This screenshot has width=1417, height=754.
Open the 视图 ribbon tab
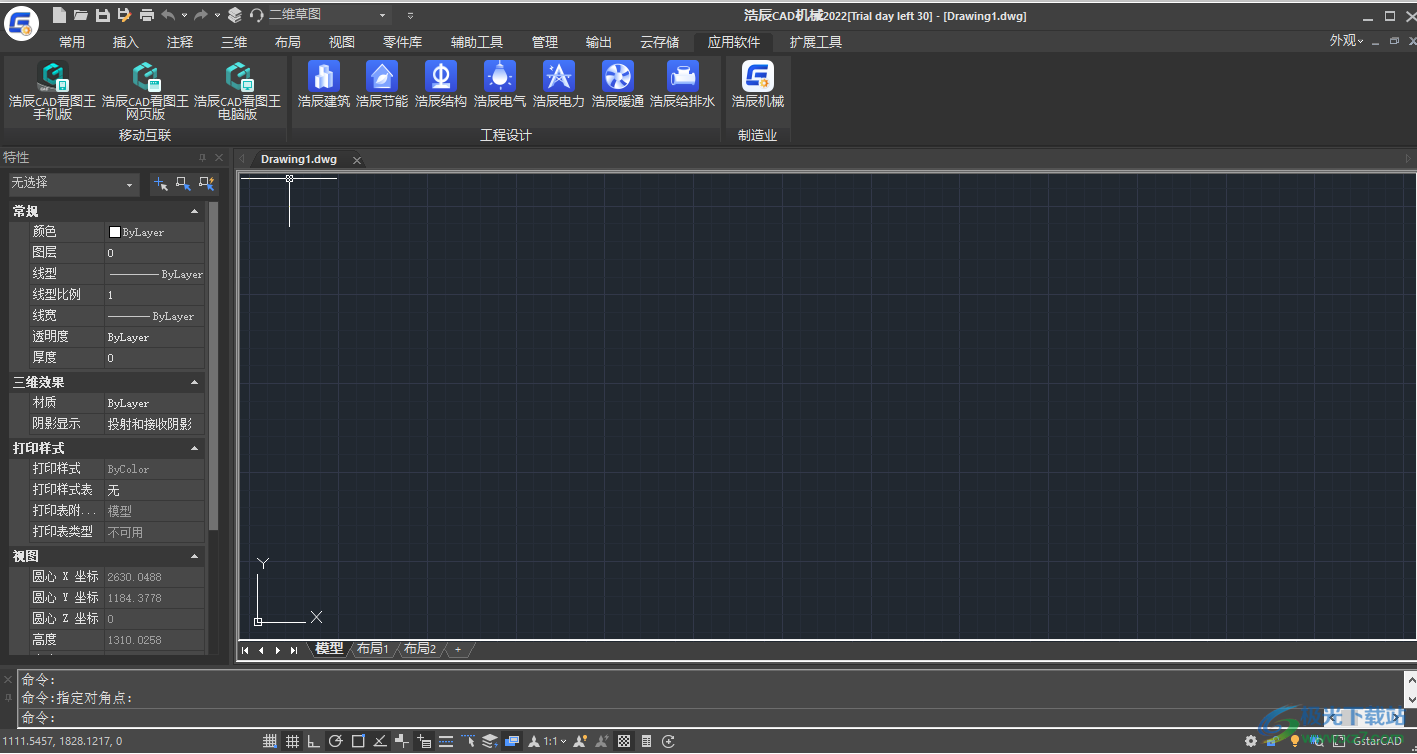coord(342,42)
